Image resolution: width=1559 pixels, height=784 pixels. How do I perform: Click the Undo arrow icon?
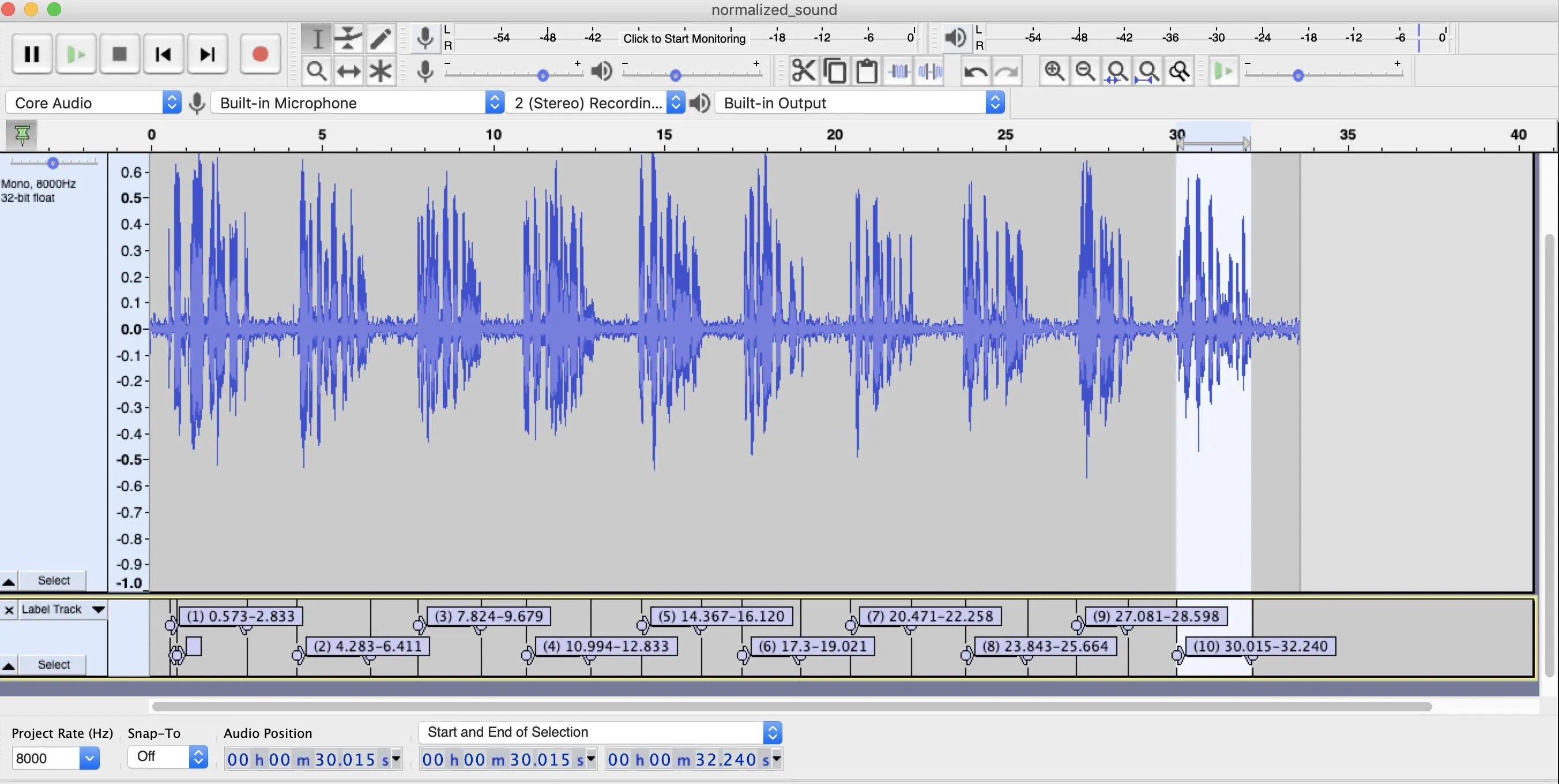pyautogui.click(x=975, y=71)
